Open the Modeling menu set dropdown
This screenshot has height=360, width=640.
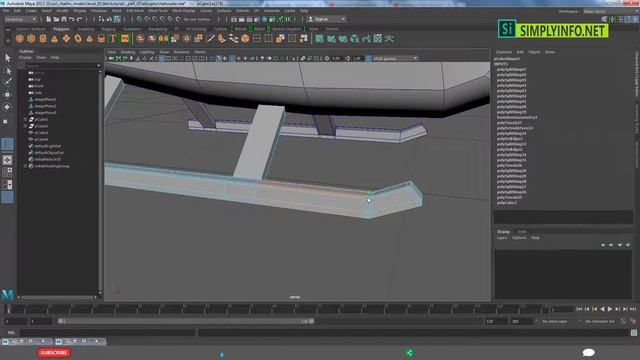coord(20,19)
